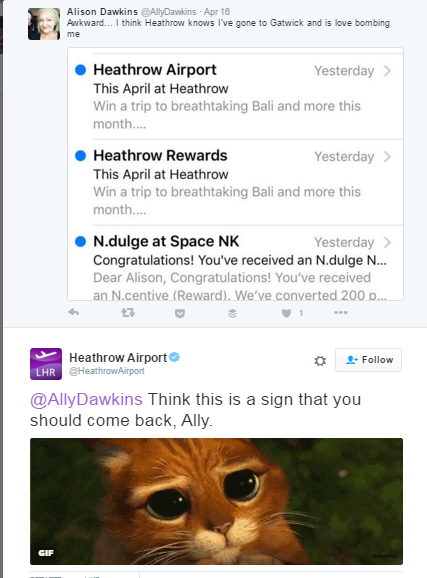
Task: Click the verified badge next to Heathrow Airport
Action: (175, 357)
